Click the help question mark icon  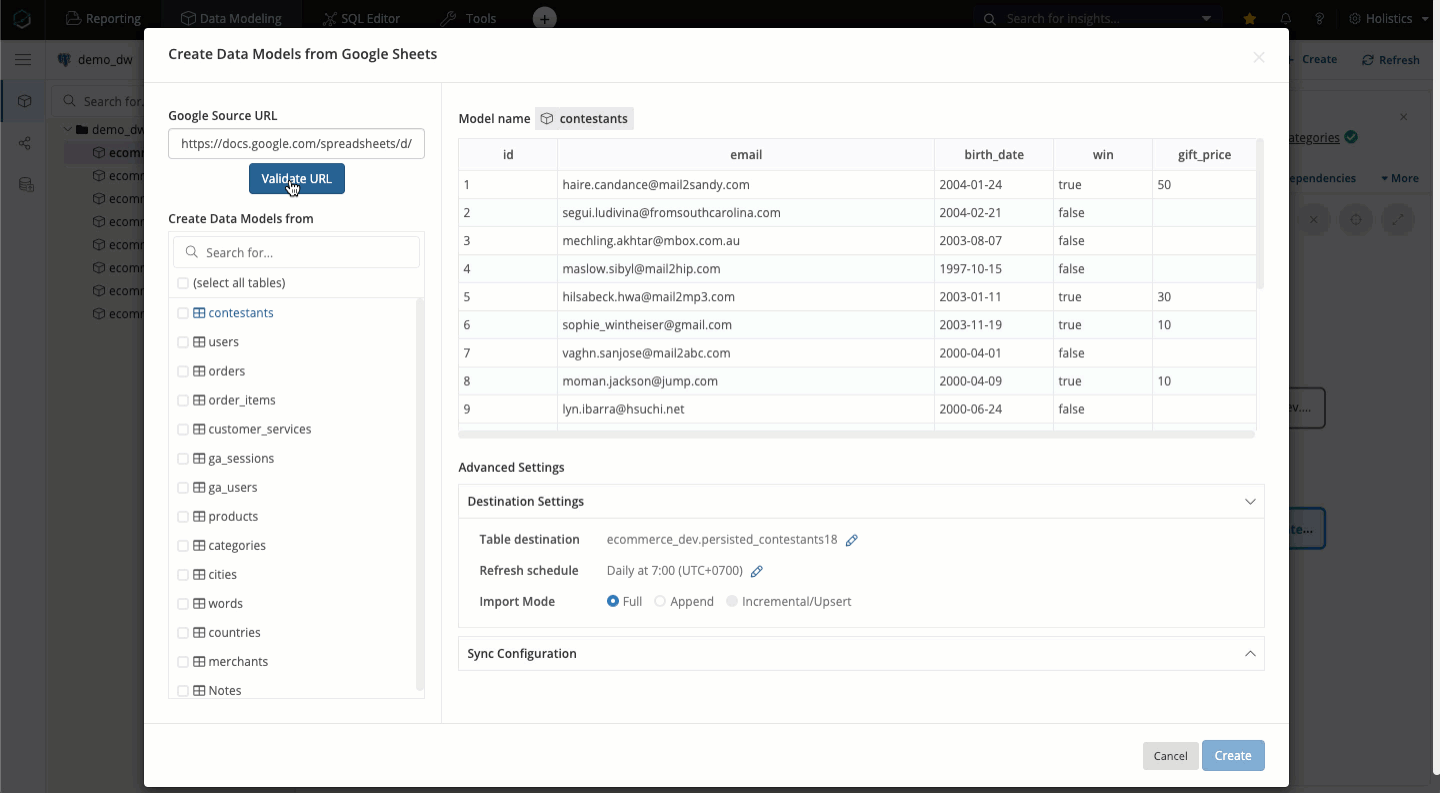tap(1320, 19)
